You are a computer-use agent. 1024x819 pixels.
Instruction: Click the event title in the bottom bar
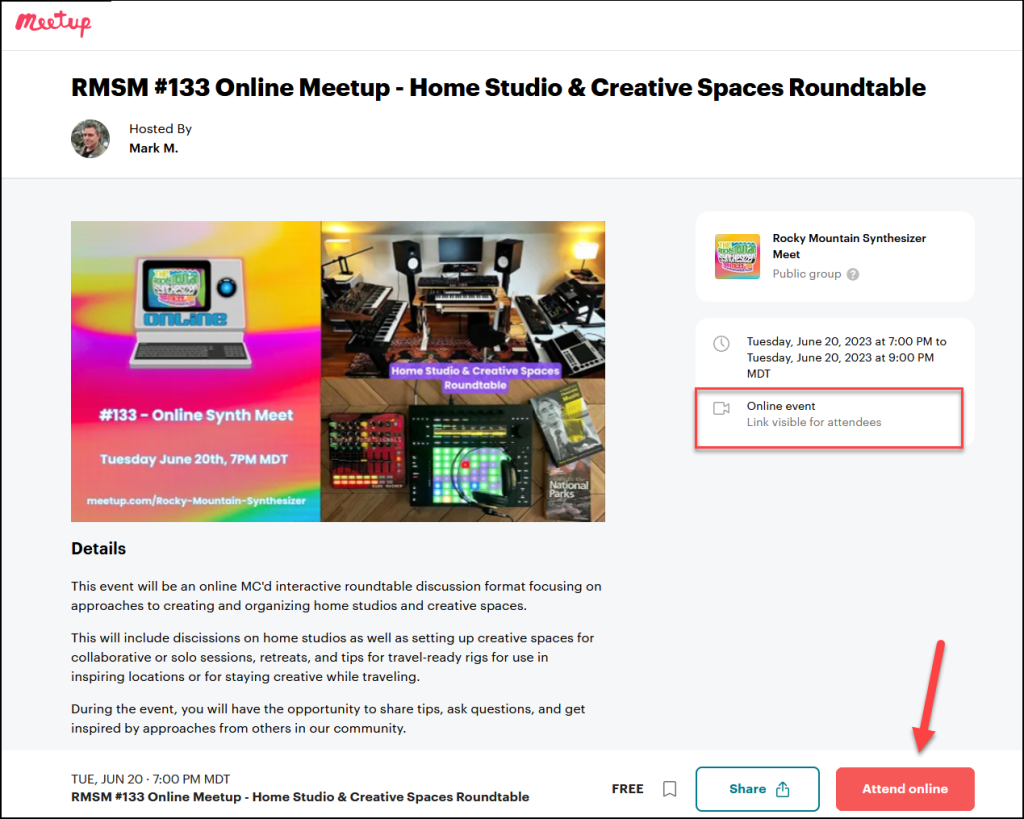[x=300, y=797]
